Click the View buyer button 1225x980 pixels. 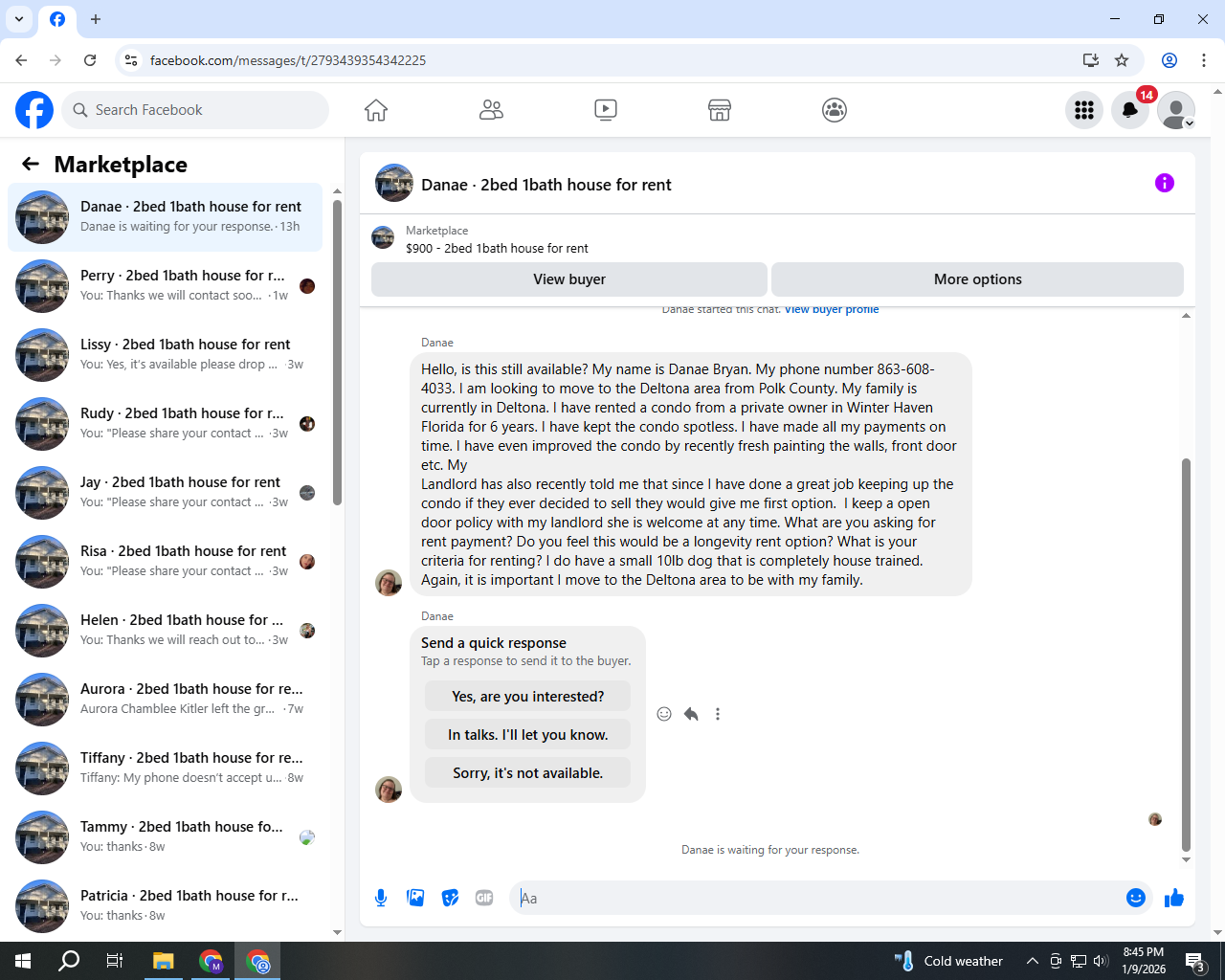[569, 279]
